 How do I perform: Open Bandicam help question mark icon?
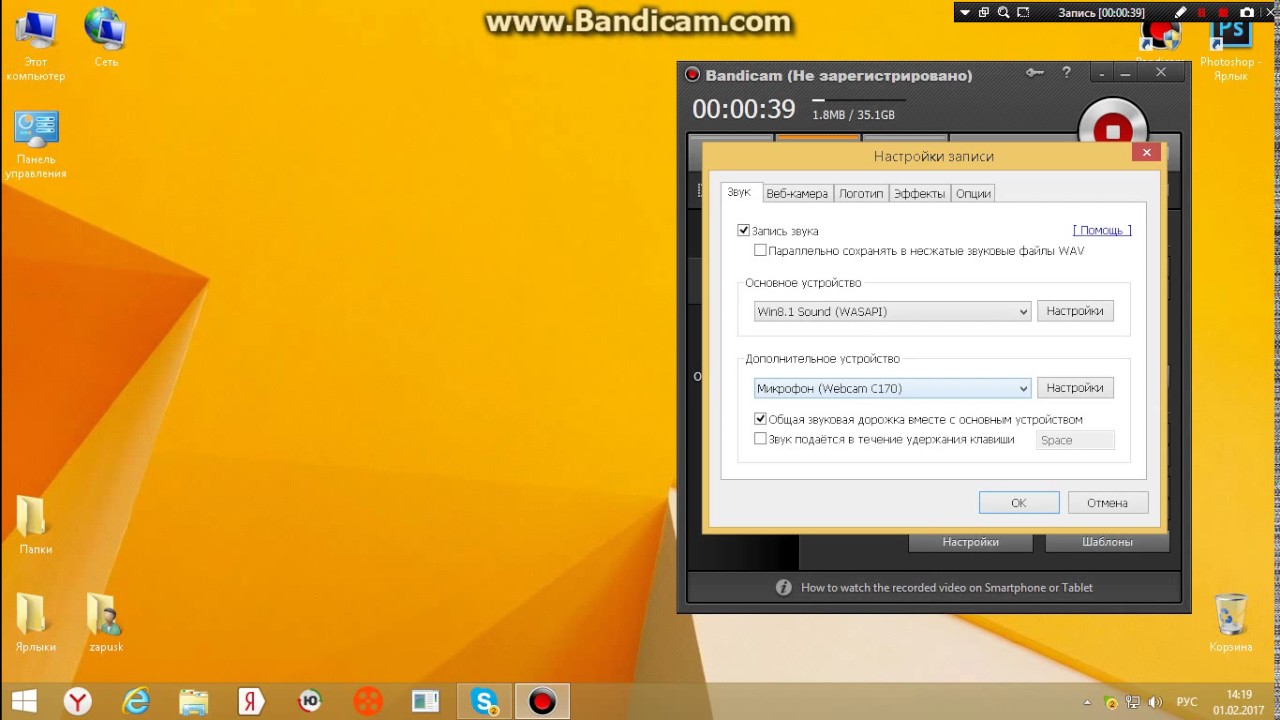click(x=1066, y=73)
